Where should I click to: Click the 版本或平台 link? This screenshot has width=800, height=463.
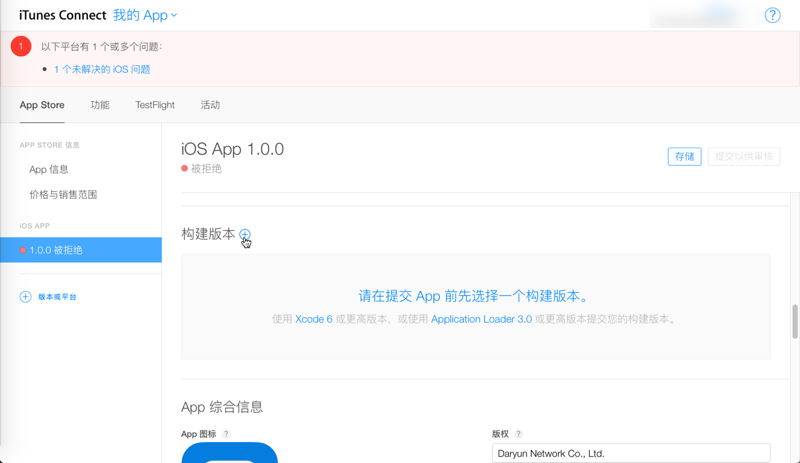click(x=57, y=297)
